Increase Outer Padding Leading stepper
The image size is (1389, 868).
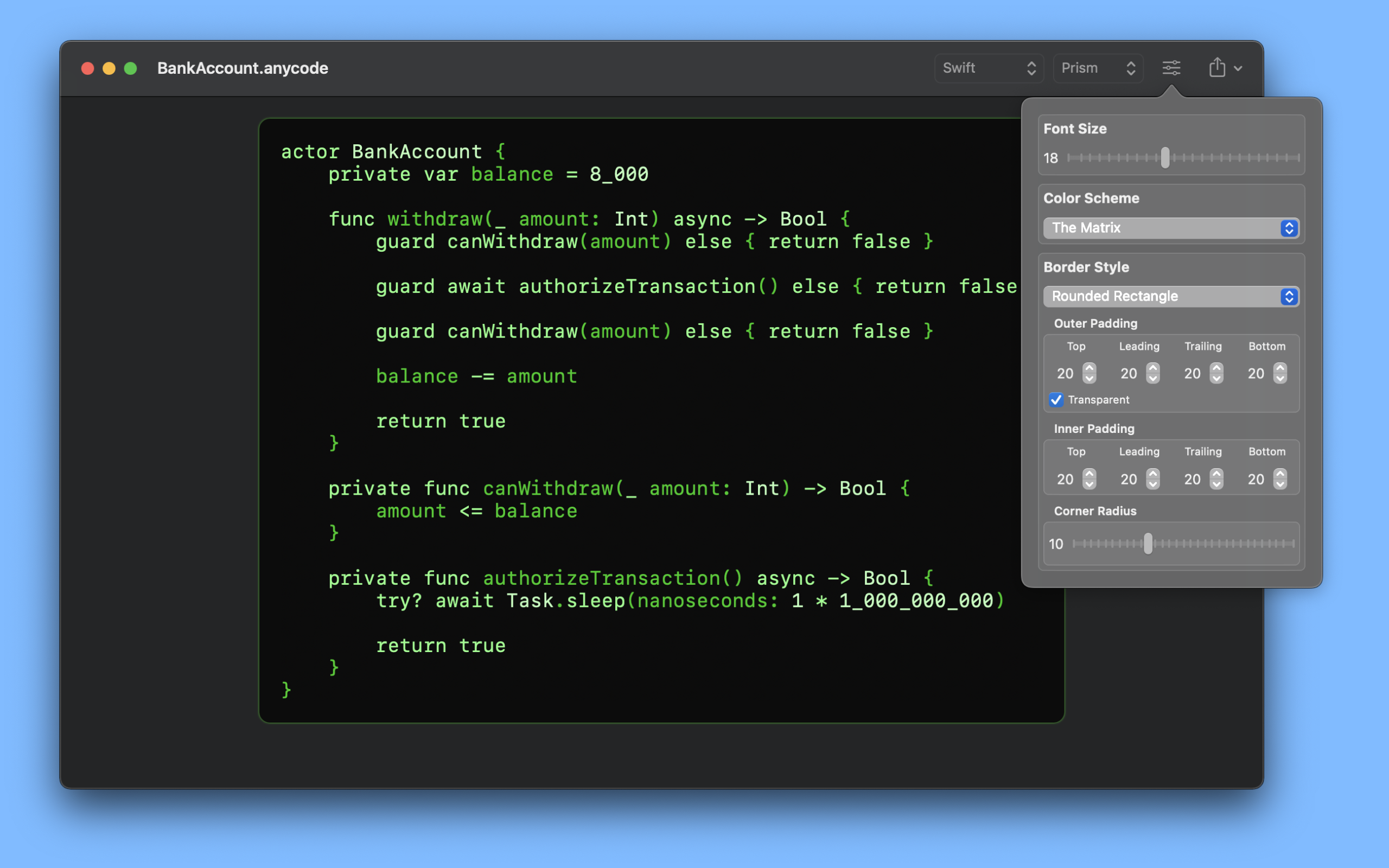point(1153,367)
